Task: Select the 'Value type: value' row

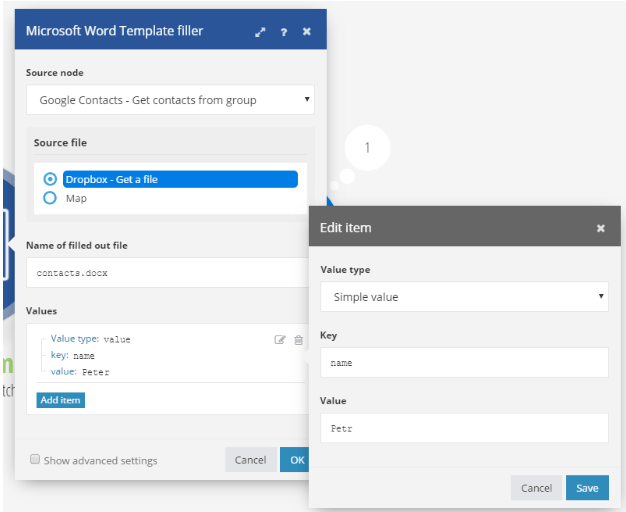Action: pyautogui.click(x=91, y=339)
